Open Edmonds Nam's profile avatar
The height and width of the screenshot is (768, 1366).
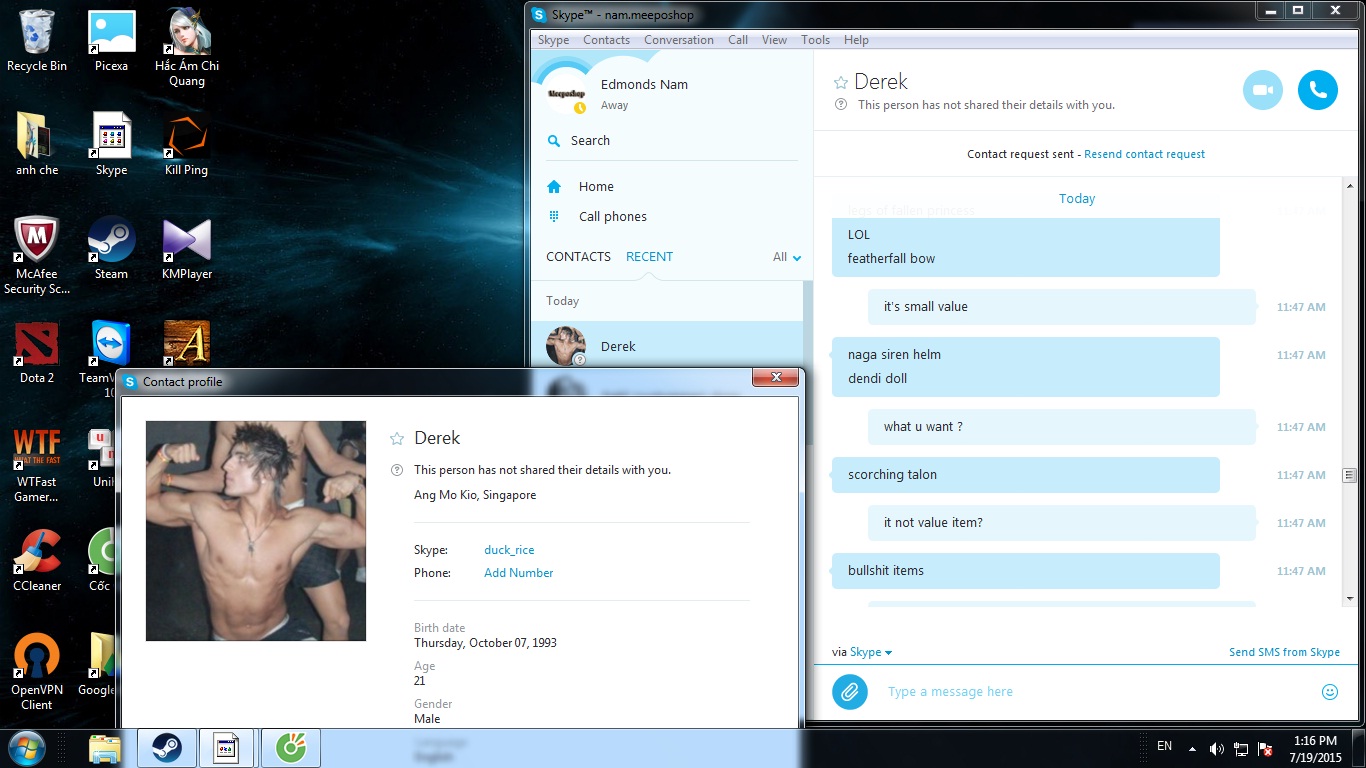[x=566, y=93]
